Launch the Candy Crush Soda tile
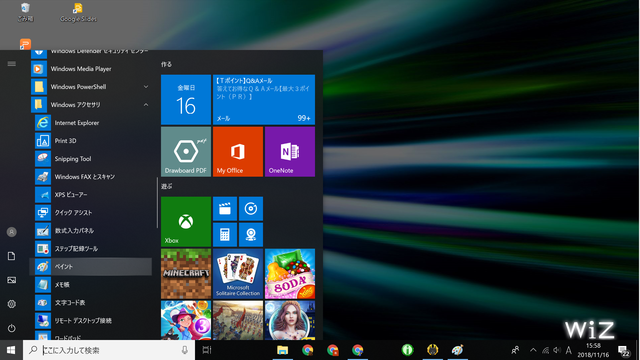This screenshot has height=360, width=640. 290,273
